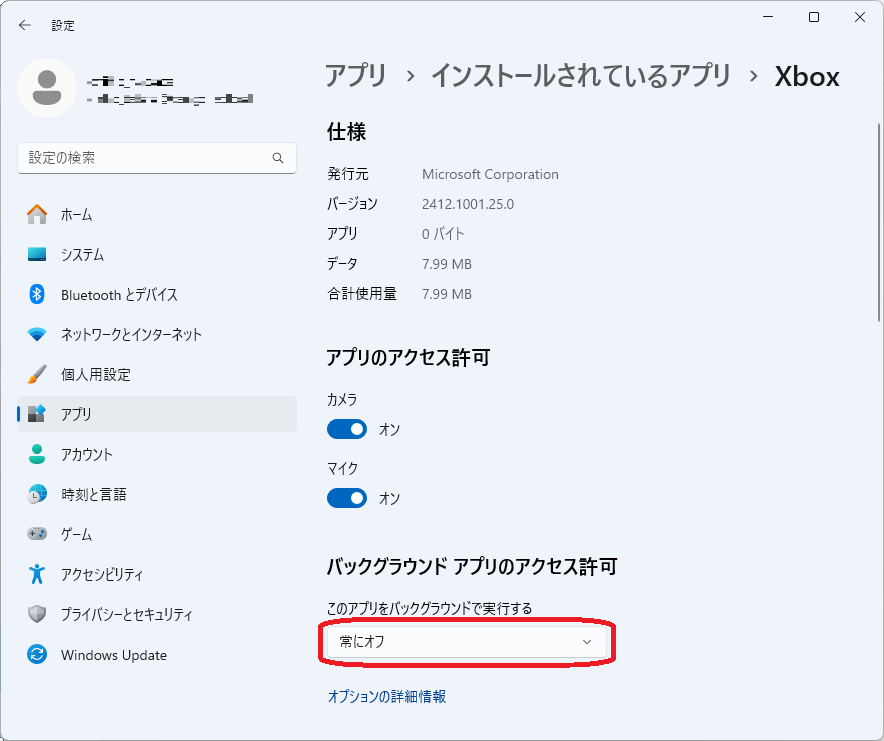Viewport: 884px width, 741px height.
Task: Click the network Wi-Fi icon
Action: click(37, 334)
